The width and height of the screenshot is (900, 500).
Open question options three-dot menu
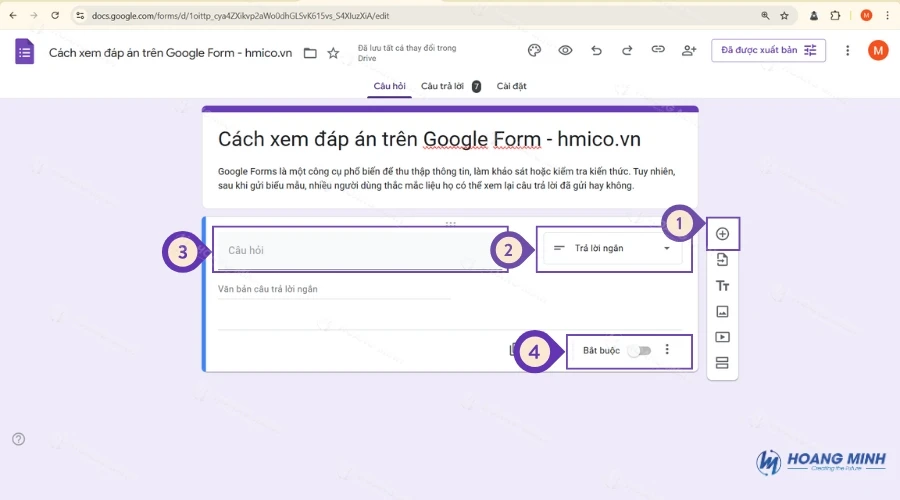pyautogui.click(x=667, y=350)
